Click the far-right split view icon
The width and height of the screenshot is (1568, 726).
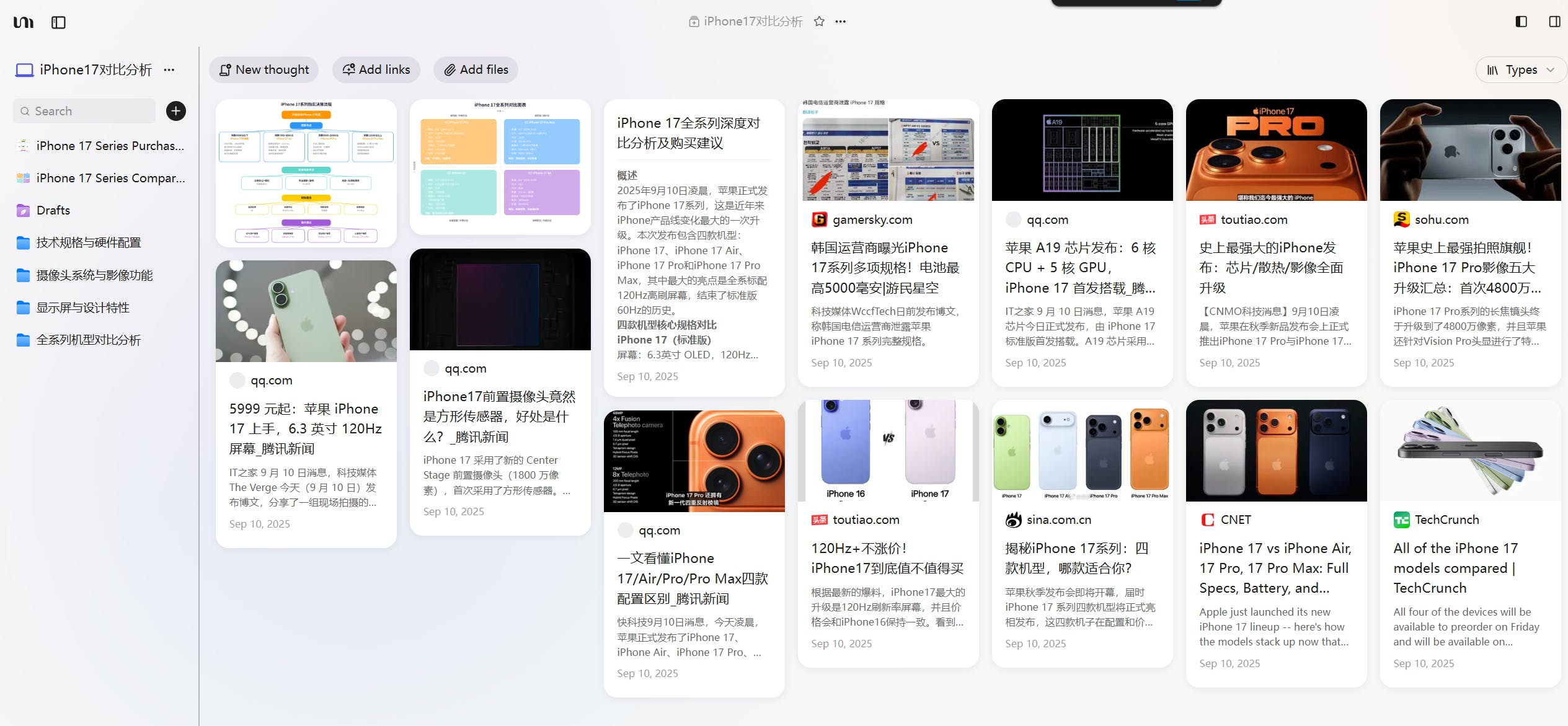pos(1554,22)
